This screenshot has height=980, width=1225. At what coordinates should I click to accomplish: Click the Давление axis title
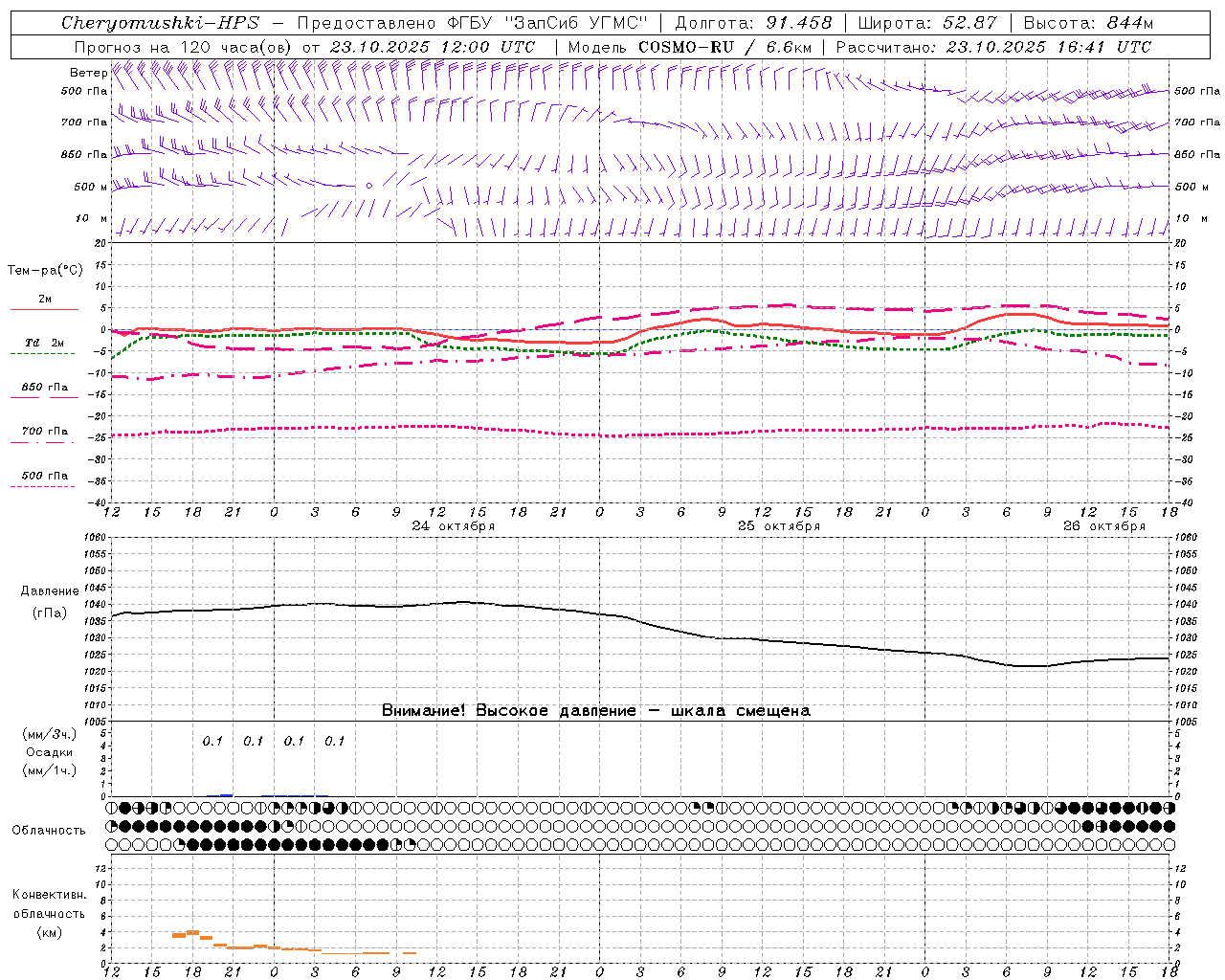(50, 591)
